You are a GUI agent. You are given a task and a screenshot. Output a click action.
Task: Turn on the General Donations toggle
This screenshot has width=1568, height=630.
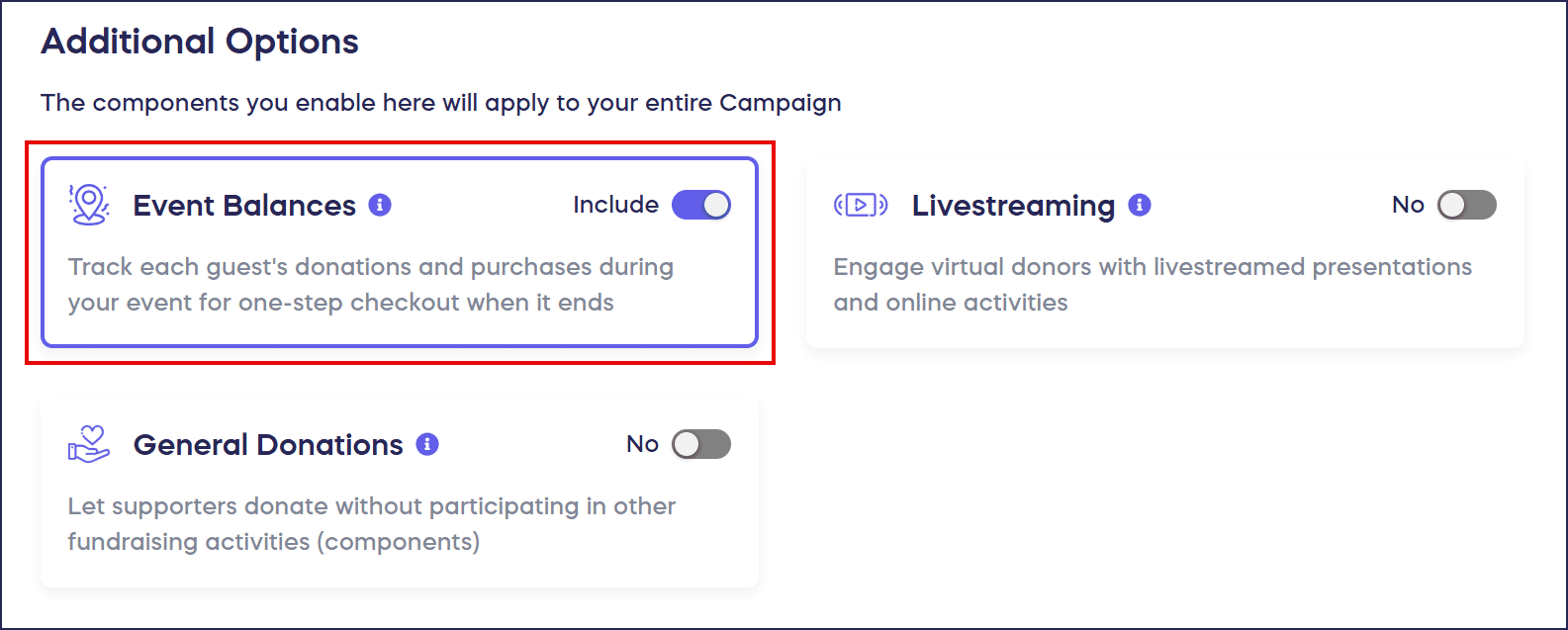(701, 444)
